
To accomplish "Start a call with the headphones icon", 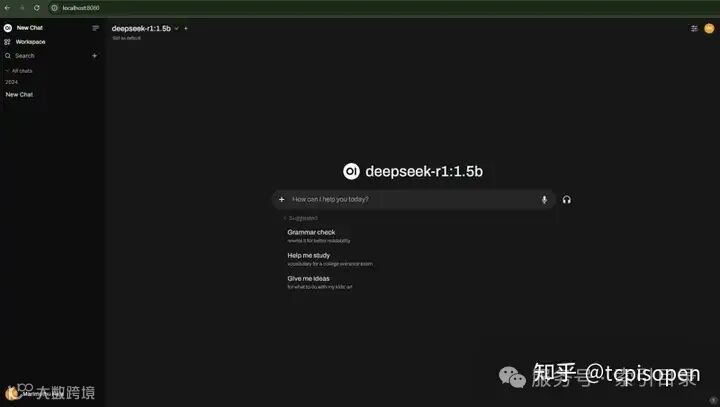I will point(567,199).
